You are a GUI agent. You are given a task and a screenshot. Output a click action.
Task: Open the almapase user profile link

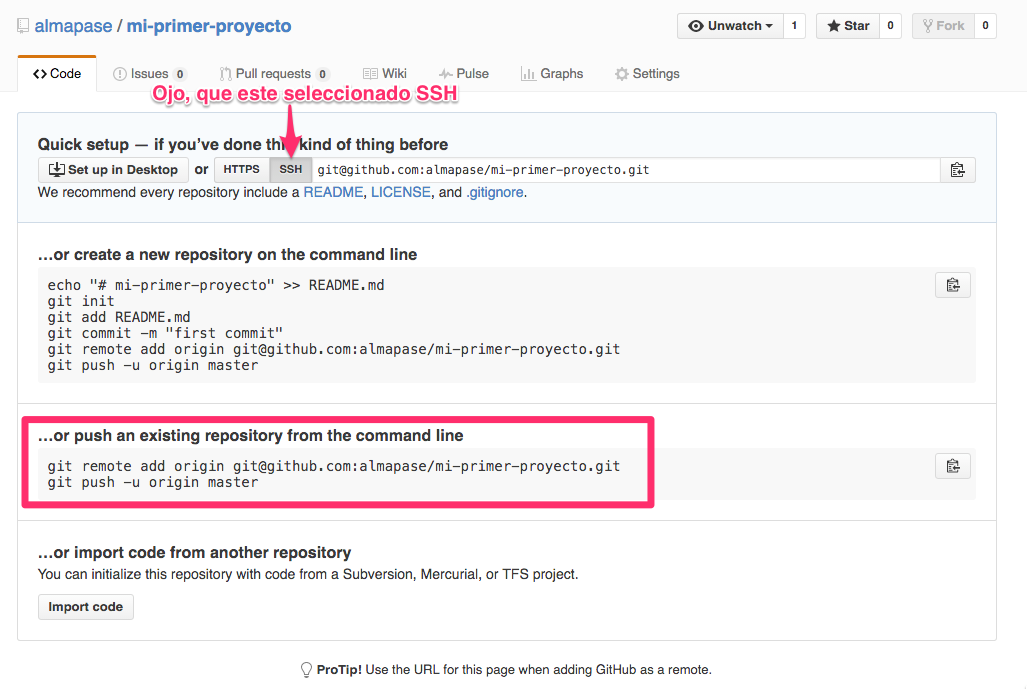(x=73, y=26)
